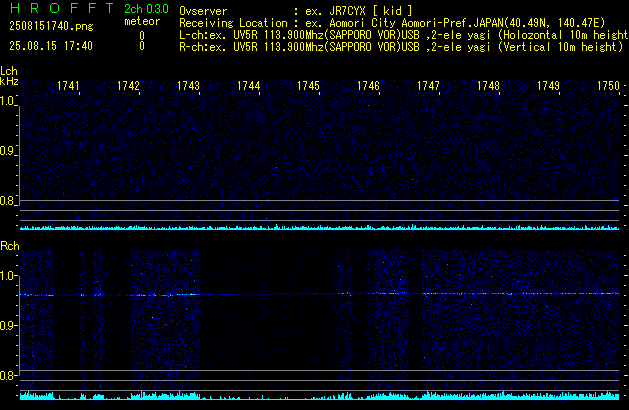The width and height of the screenshot is (629, 410).
Task: Click the Lch 1.0 kHz axis label
Action: pyautogui.click(x=7, y=101)
